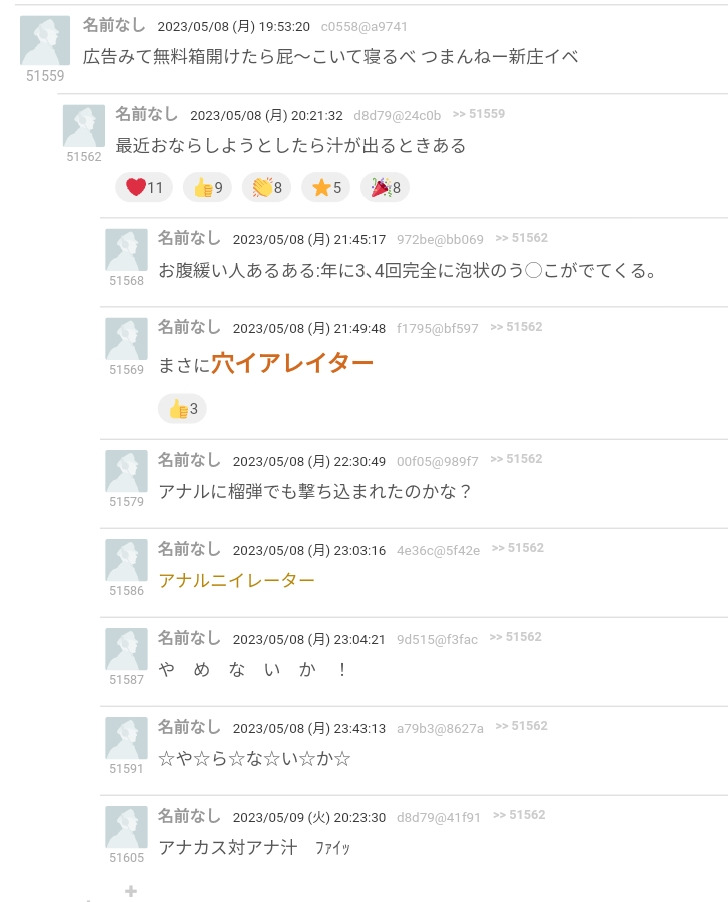Screen dimensions: 728x902
Task: Click orange 穴イアレイター text in post 51569
Action: [x=292, y=363]
